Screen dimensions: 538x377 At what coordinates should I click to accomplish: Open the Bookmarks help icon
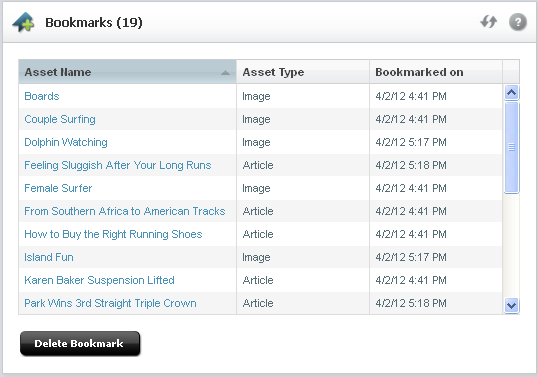[518, 22]
